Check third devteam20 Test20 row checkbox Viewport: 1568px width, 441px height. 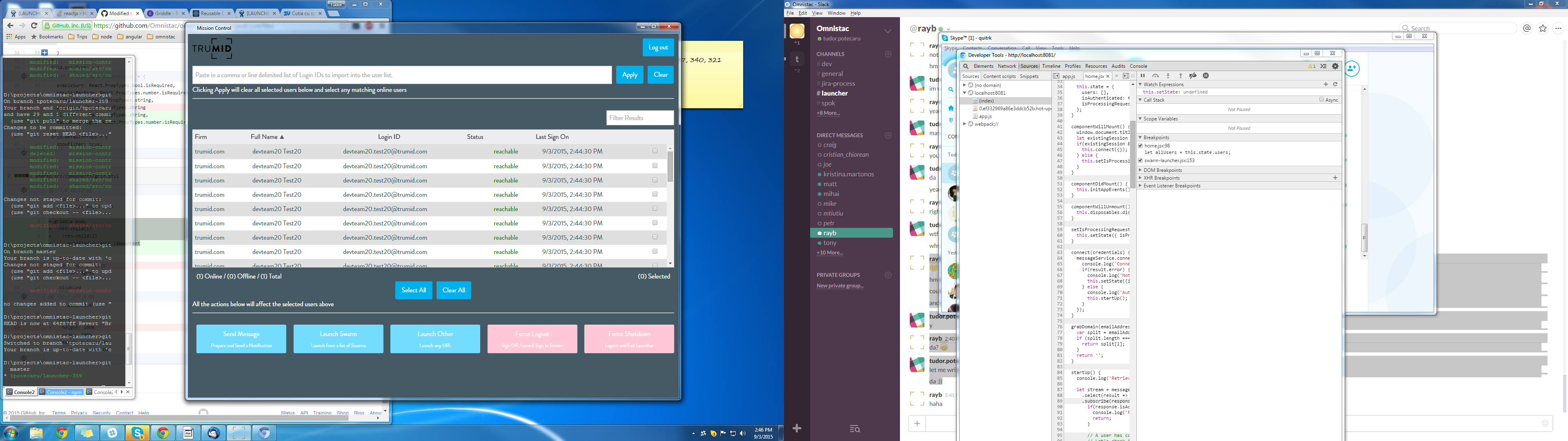pyautogui.click(x=655, y=180)
